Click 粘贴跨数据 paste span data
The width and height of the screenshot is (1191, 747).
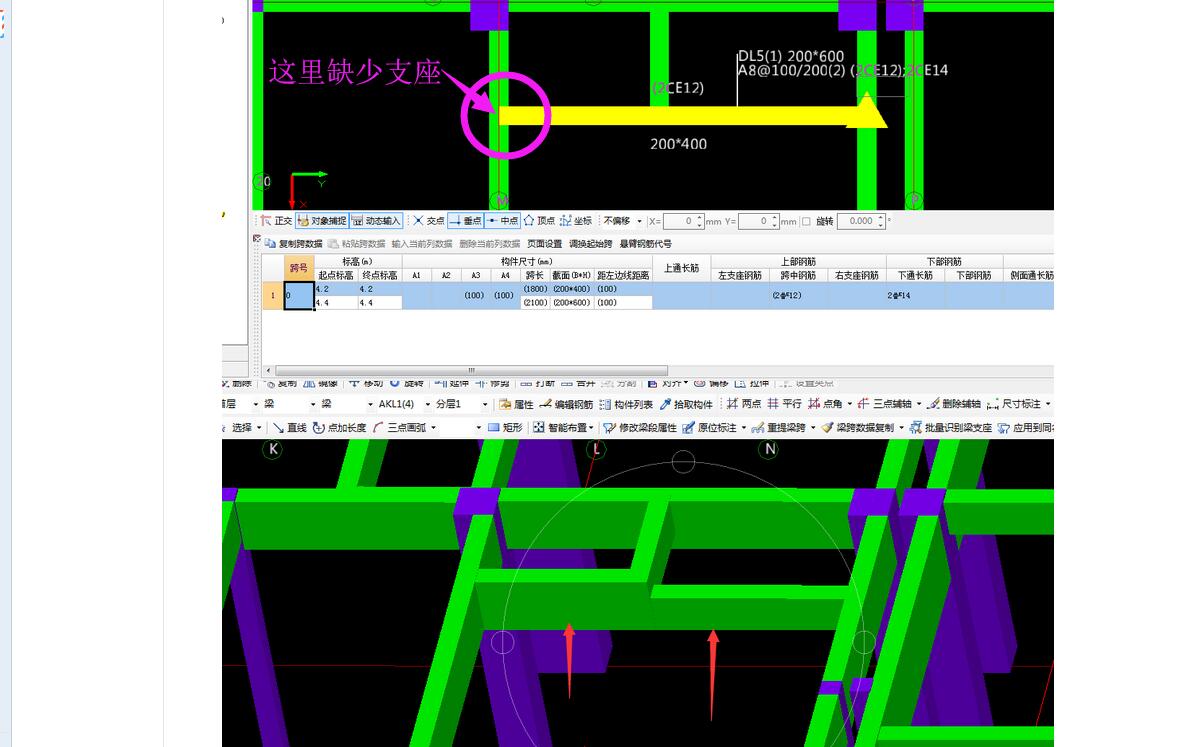(x=356, y=244)
